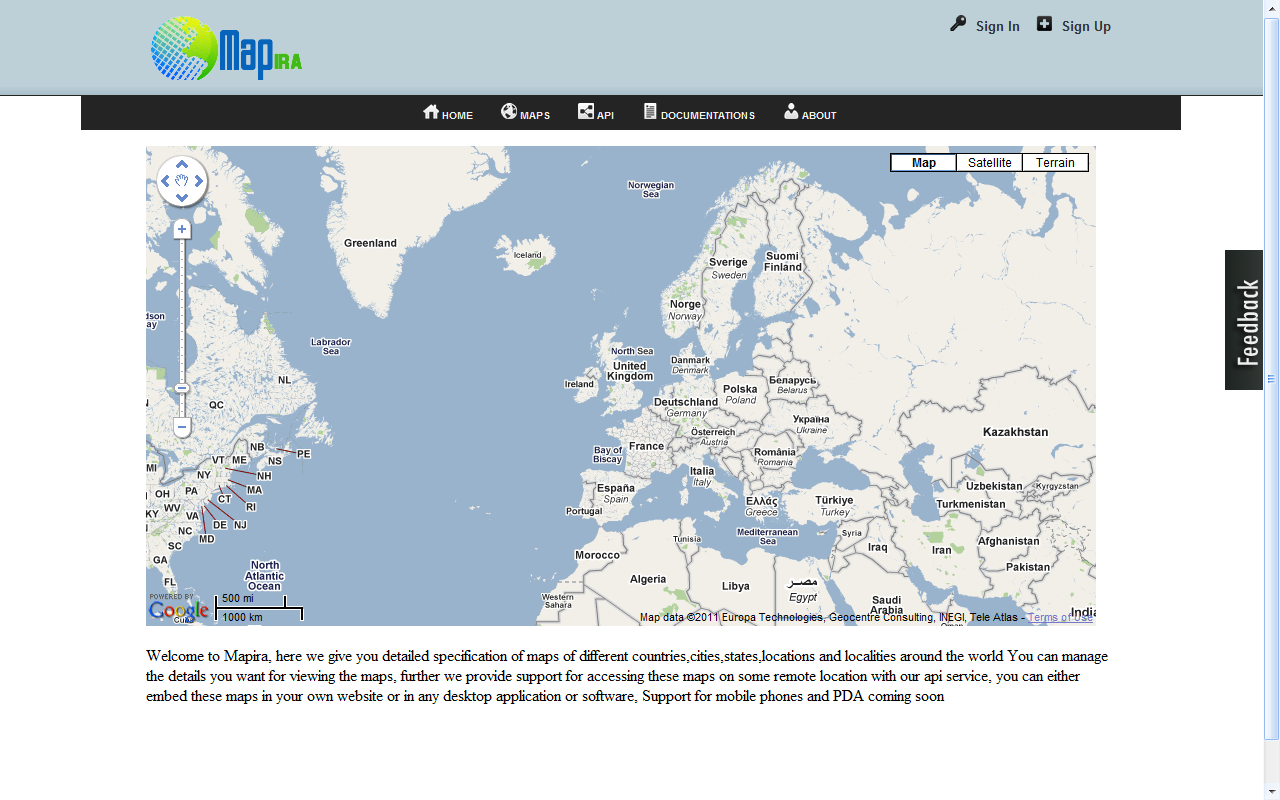Switch map view to Satellite

pyautogui.click(x=989, y=163)
